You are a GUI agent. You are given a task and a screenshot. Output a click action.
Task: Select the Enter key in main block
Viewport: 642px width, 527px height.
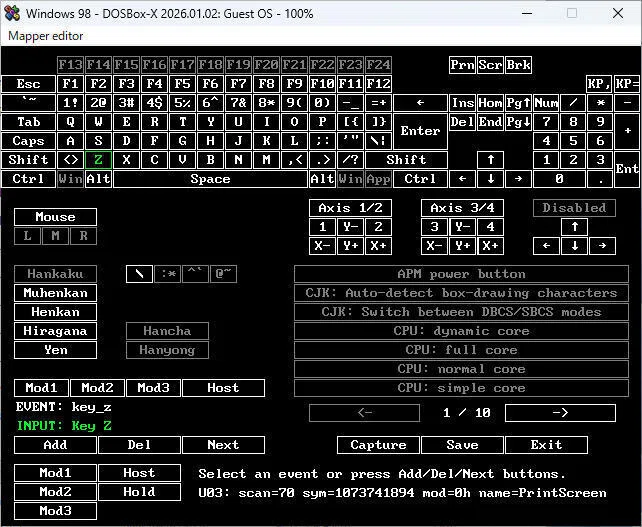tap(420, 131)
